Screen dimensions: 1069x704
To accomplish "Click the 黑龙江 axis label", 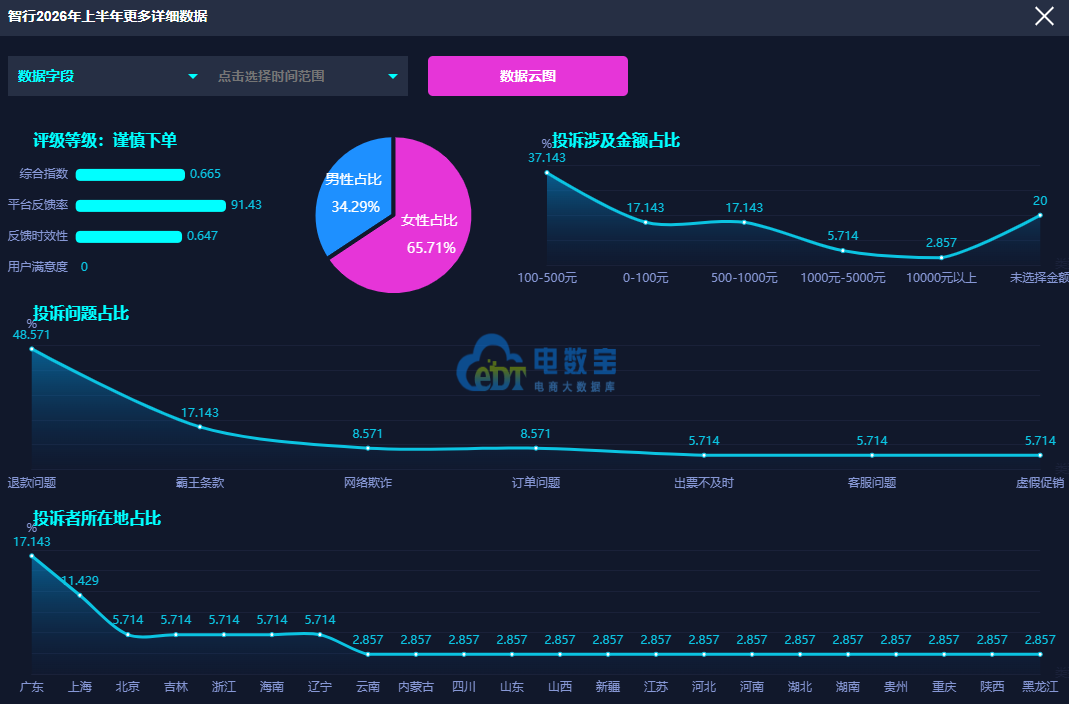I will pos(1040,686).
